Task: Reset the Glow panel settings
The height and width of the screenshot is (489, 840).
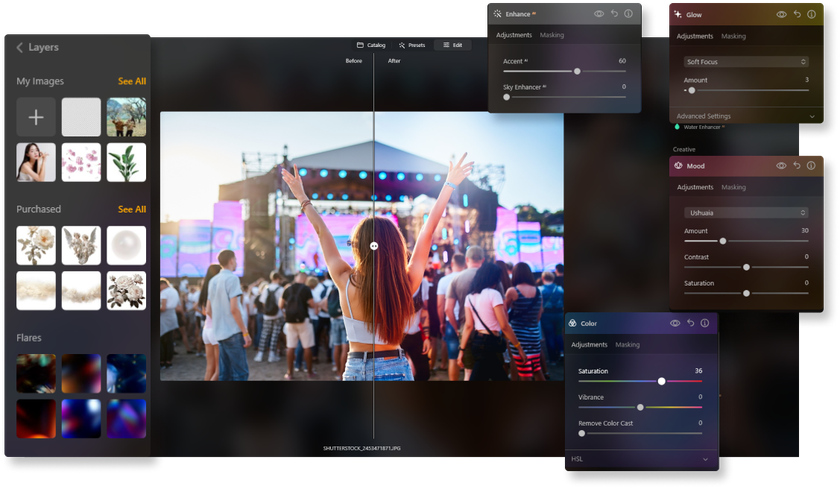Action: tap(797, 14)
